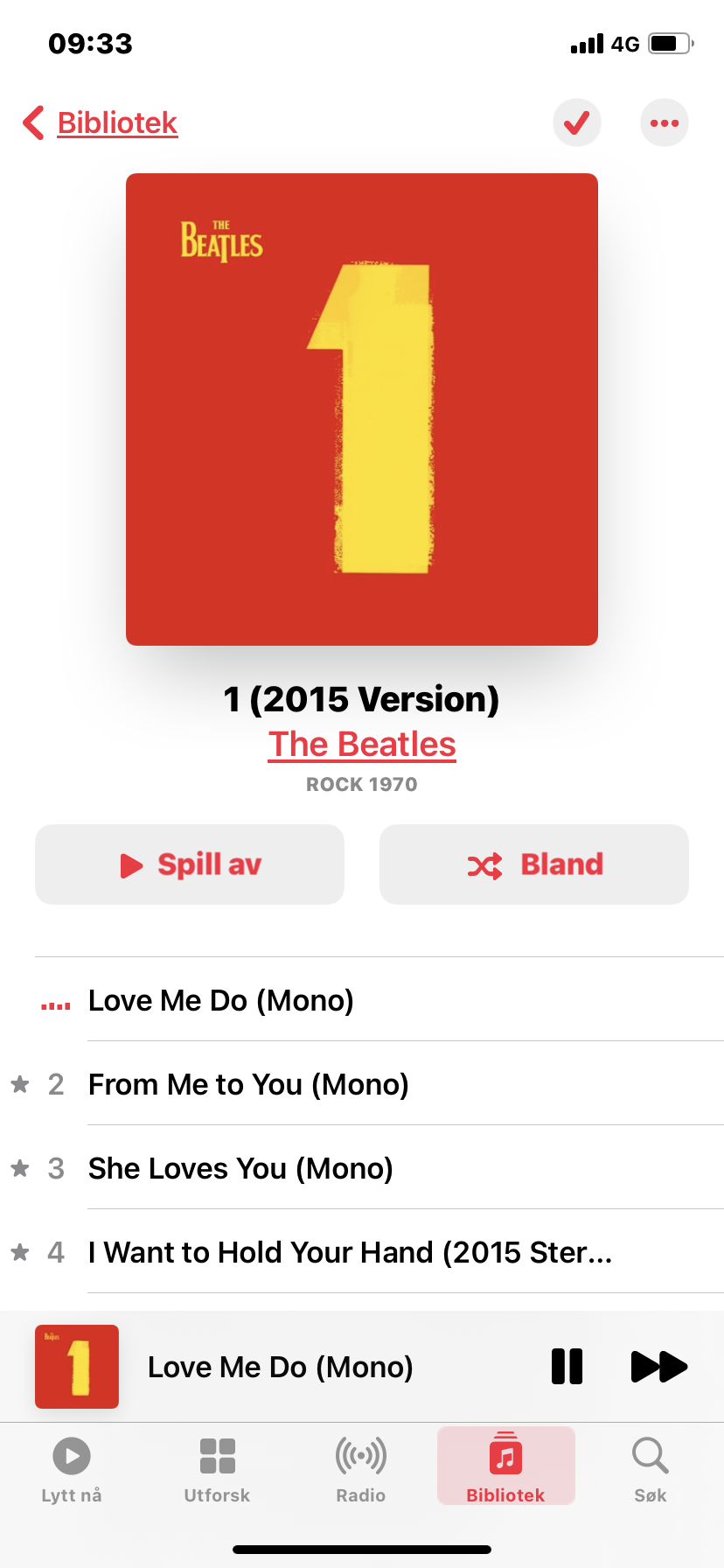Tap the star icon beside track 3
Screen dimensions: 724x1568
click(x=20, y=1168)
